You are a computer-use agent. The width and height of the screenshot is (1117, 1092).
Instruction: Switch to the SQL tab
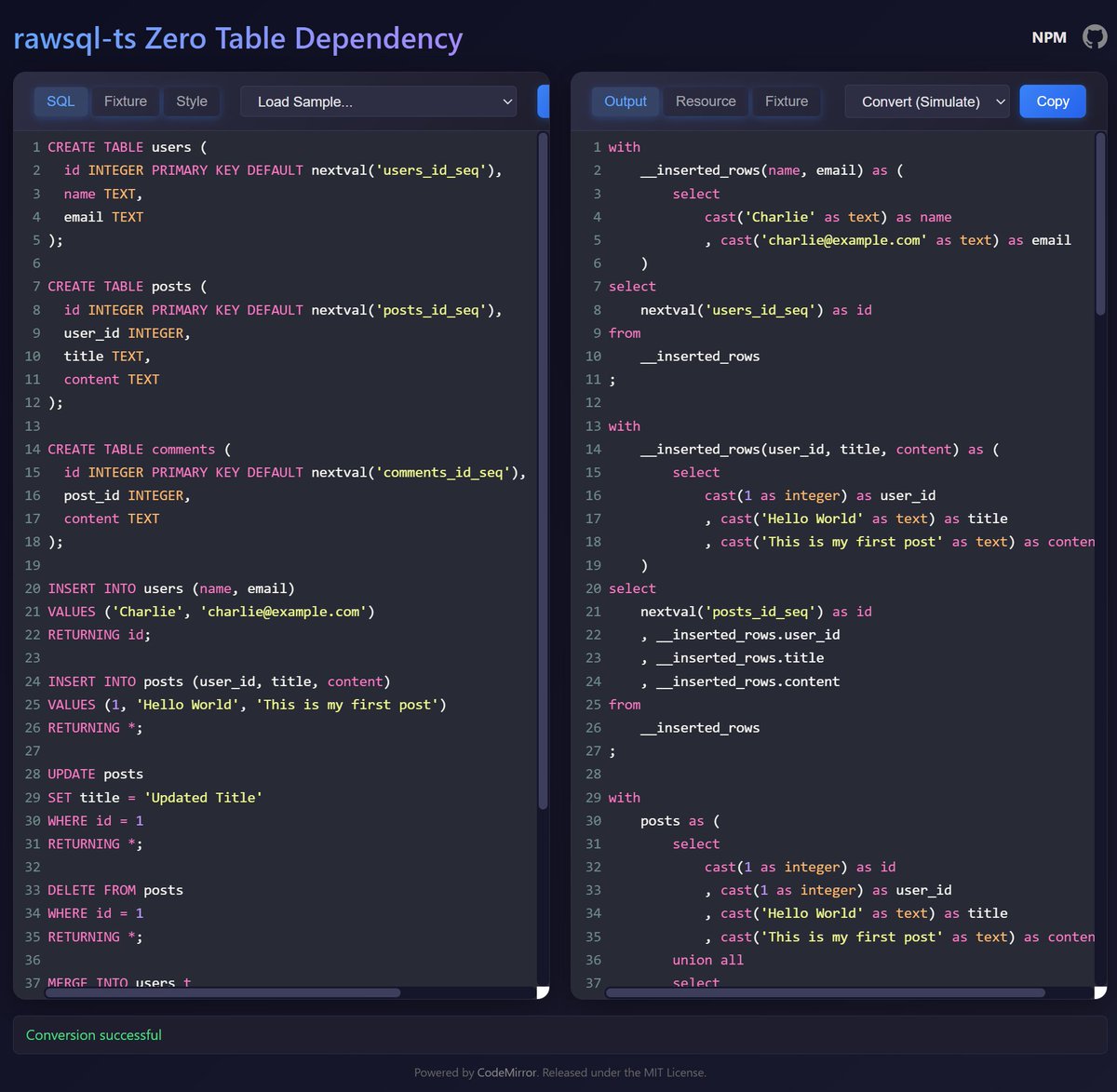click(x=61, y=101)
